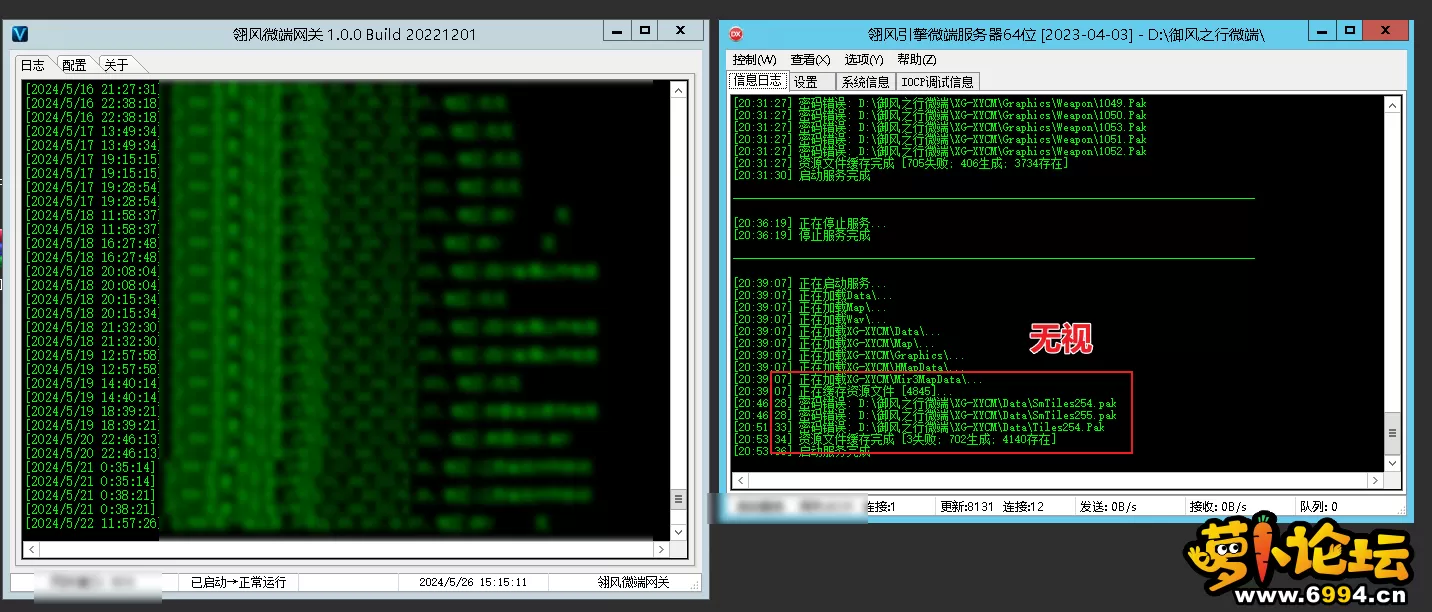
Task: Open the 控制(W) menu
Action: 754,60
